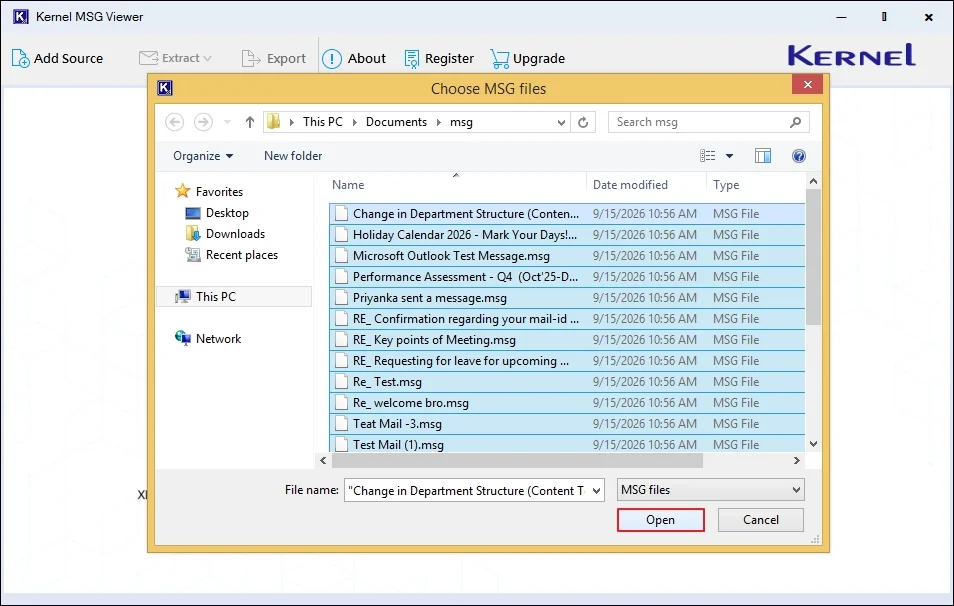Click the vertical scrollbar down arrow
The height and width of the screenshot is (606, 954).
click(813, 444)
